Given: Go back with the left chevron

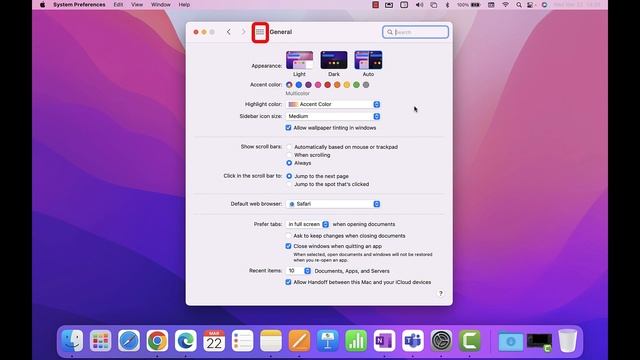Looking at the screenshot, I should [x=229, y=32].
